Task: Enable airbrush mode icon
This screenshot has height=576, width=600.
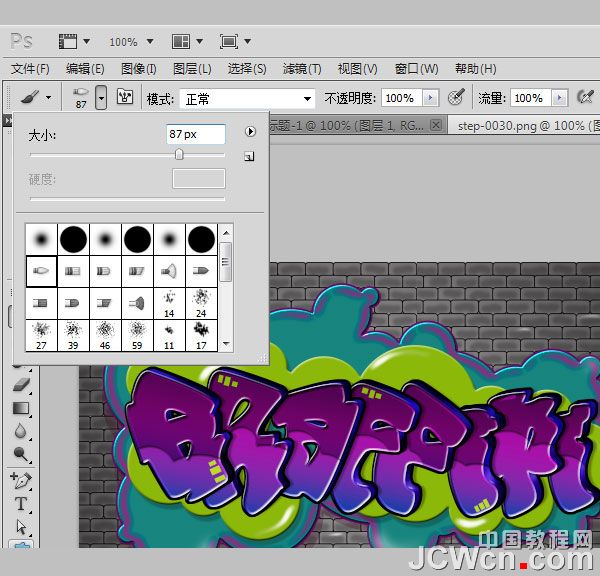Action: click(x=585, y=98)
